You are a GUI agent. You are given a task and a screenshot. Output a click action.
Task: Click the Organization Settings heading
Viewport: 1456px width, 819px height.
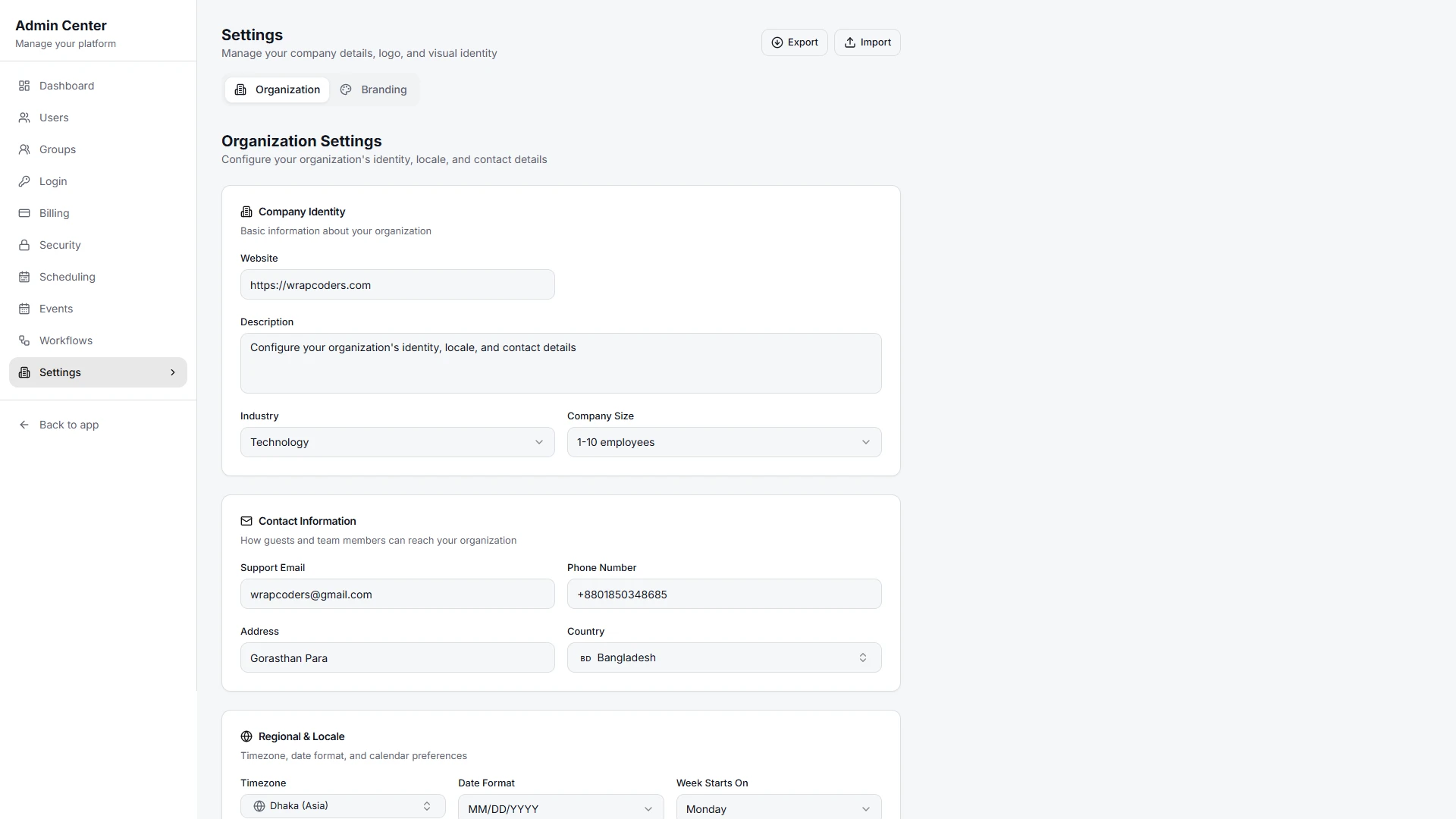[301, 141]
